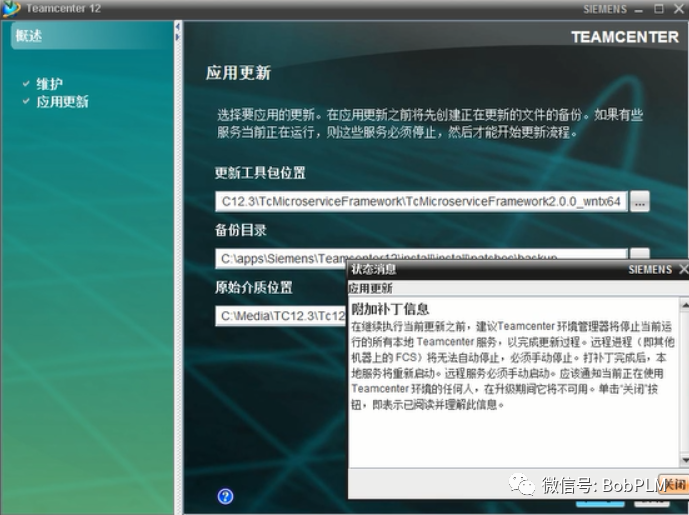The image size is (689, 515).
Task: Close the status message dialog with X
Action: (683, 269)
